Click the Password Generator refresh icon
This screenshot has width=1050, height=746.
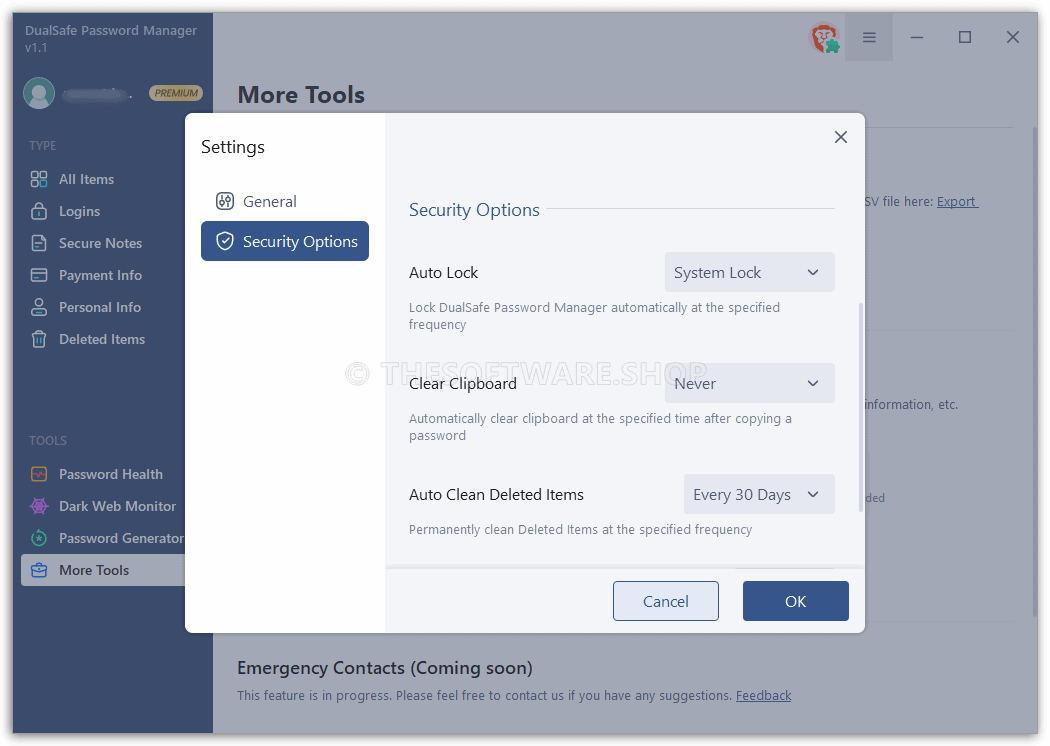click(39, 538)
